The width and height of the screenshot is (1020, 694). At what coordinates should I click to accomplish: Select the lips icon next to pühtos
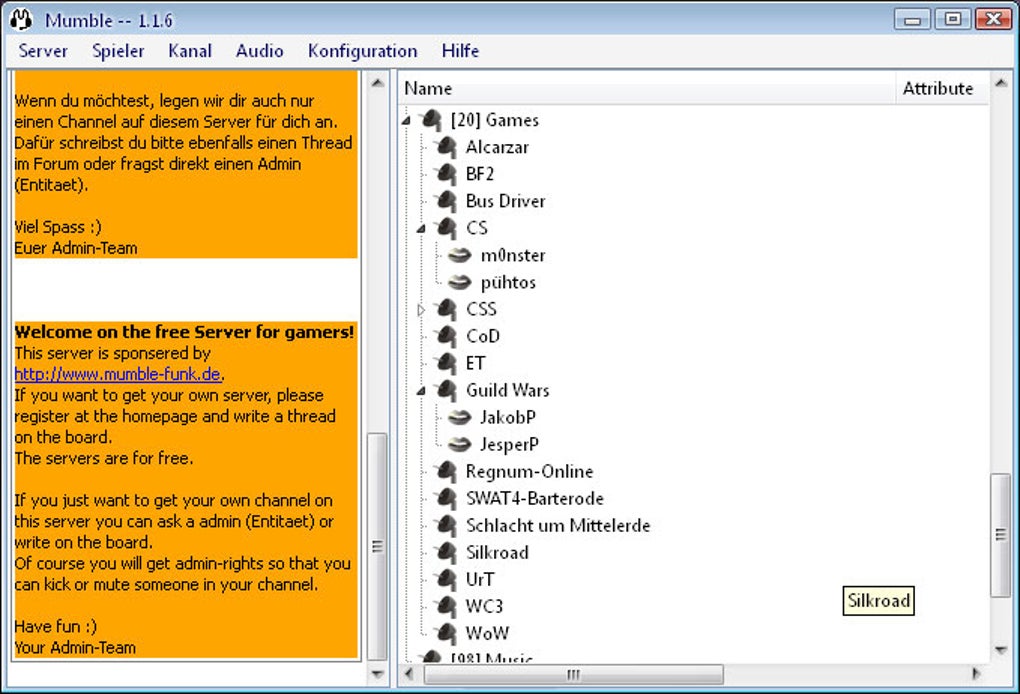tap(459, 282)
